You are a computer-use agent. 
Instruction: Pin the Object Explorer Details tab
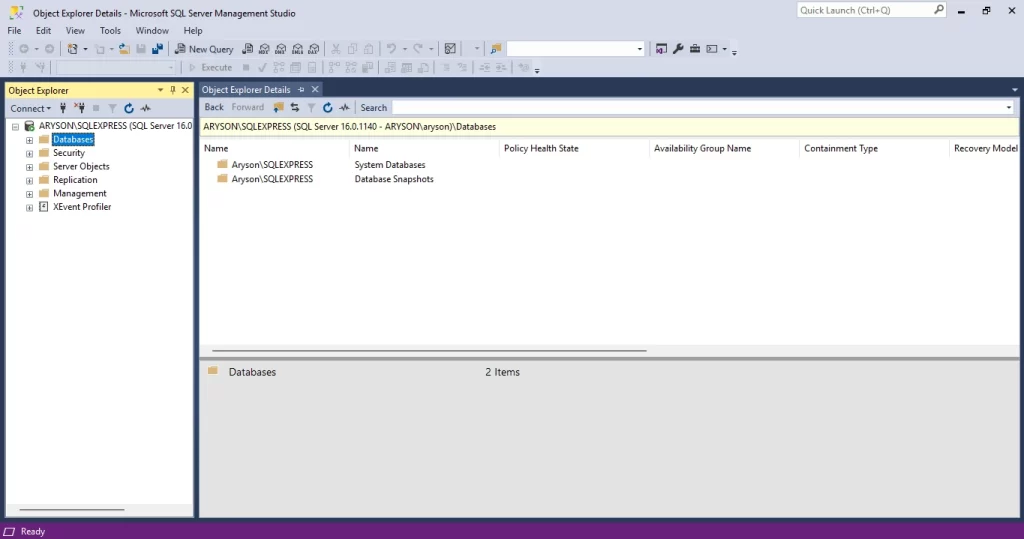point(301,90)
